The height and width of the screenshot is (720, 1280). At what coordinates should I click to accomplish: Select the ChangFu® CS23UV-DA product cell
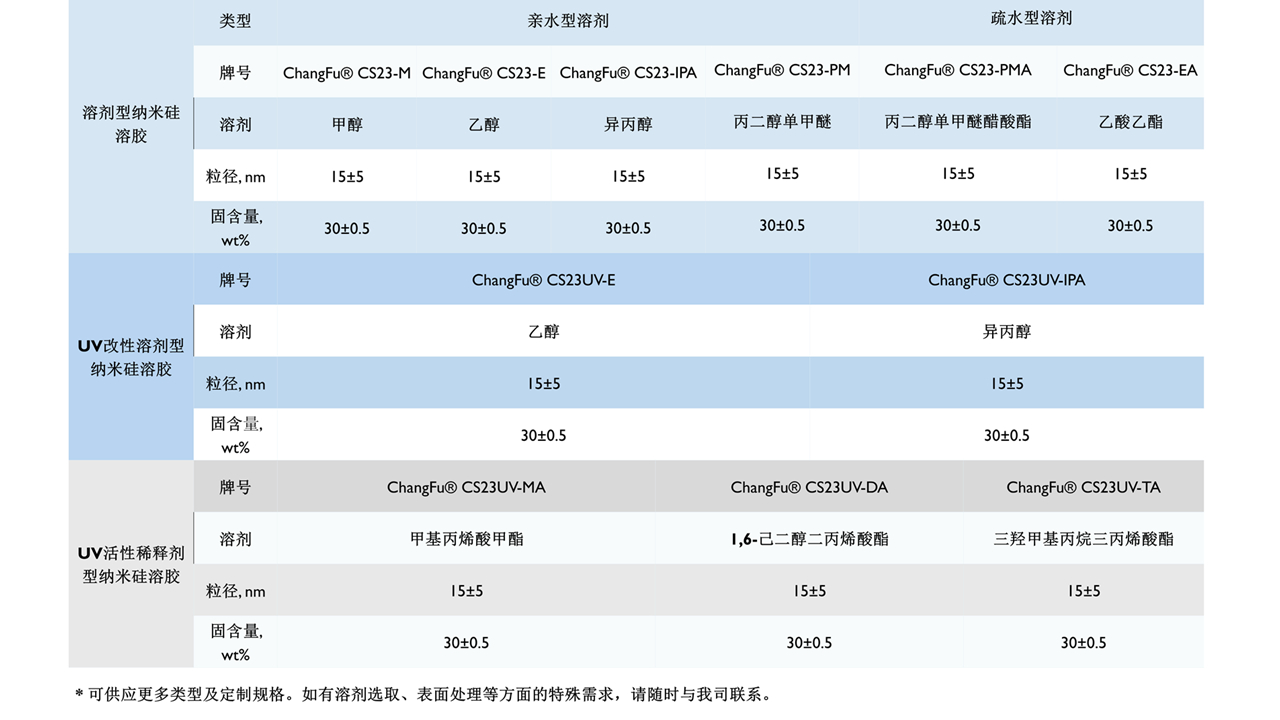[x=809, y=488]
